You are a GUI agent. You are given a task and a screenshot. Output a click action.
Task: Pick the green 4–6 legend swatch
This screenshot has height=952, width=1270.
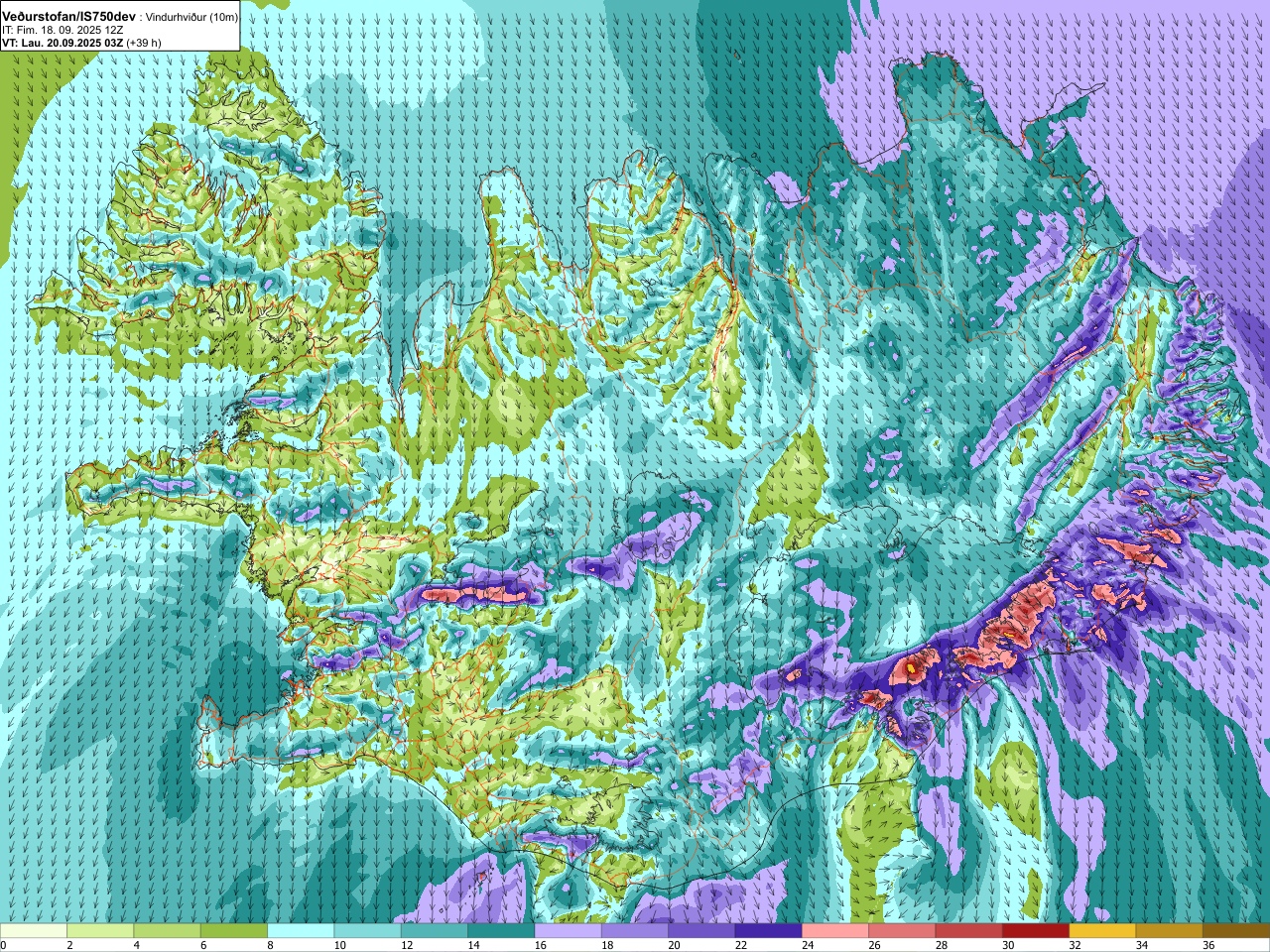pos(167,931)
